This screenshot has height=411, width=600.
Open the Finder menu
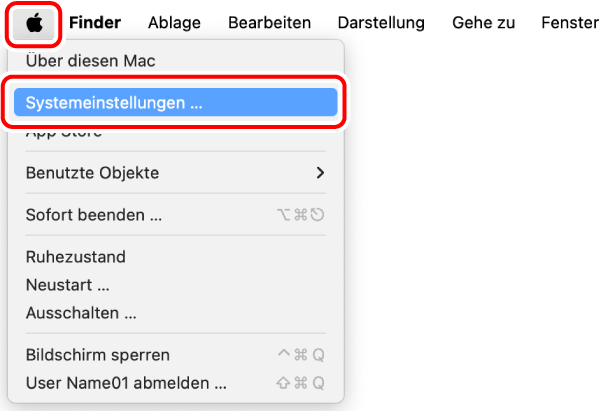point(95,22)
